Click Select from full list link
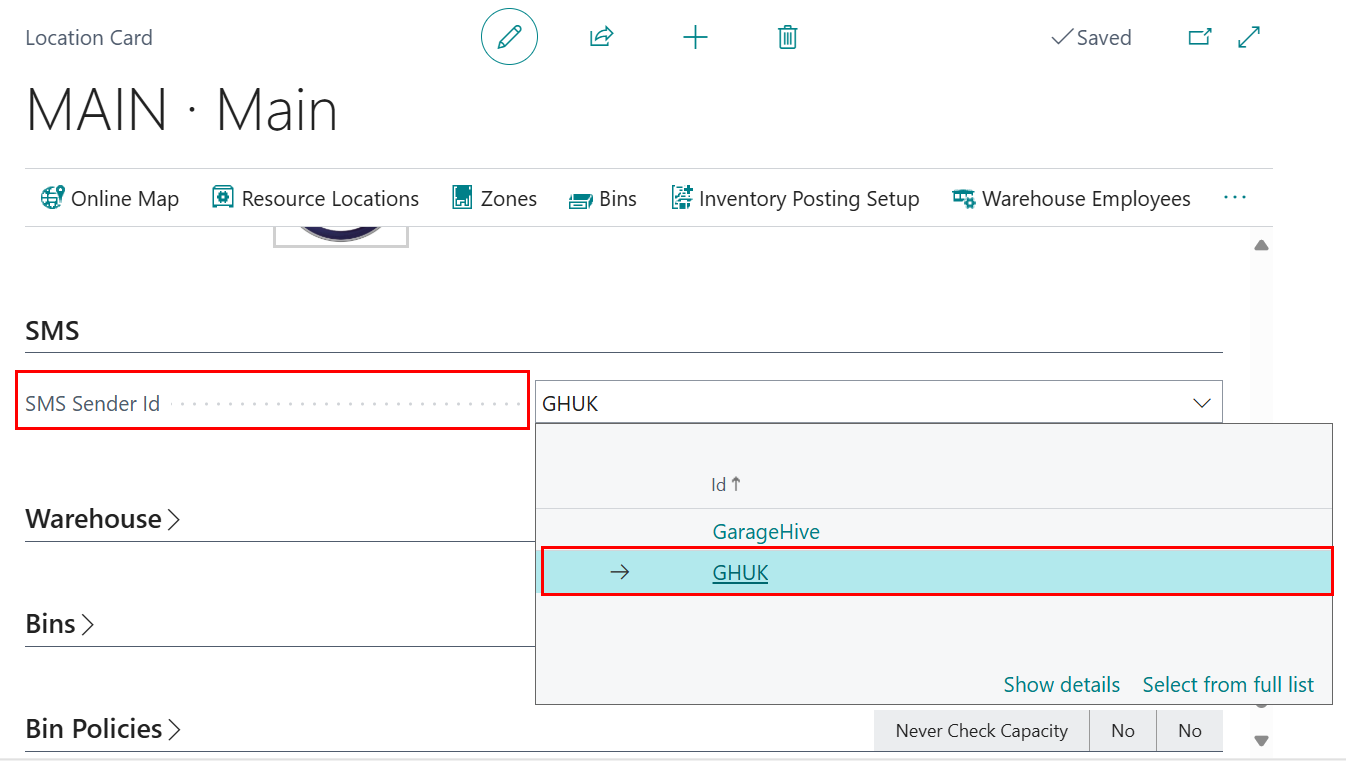Image resolution: width=1346 pixels, height=761 pixels. tap(1228, 684)
